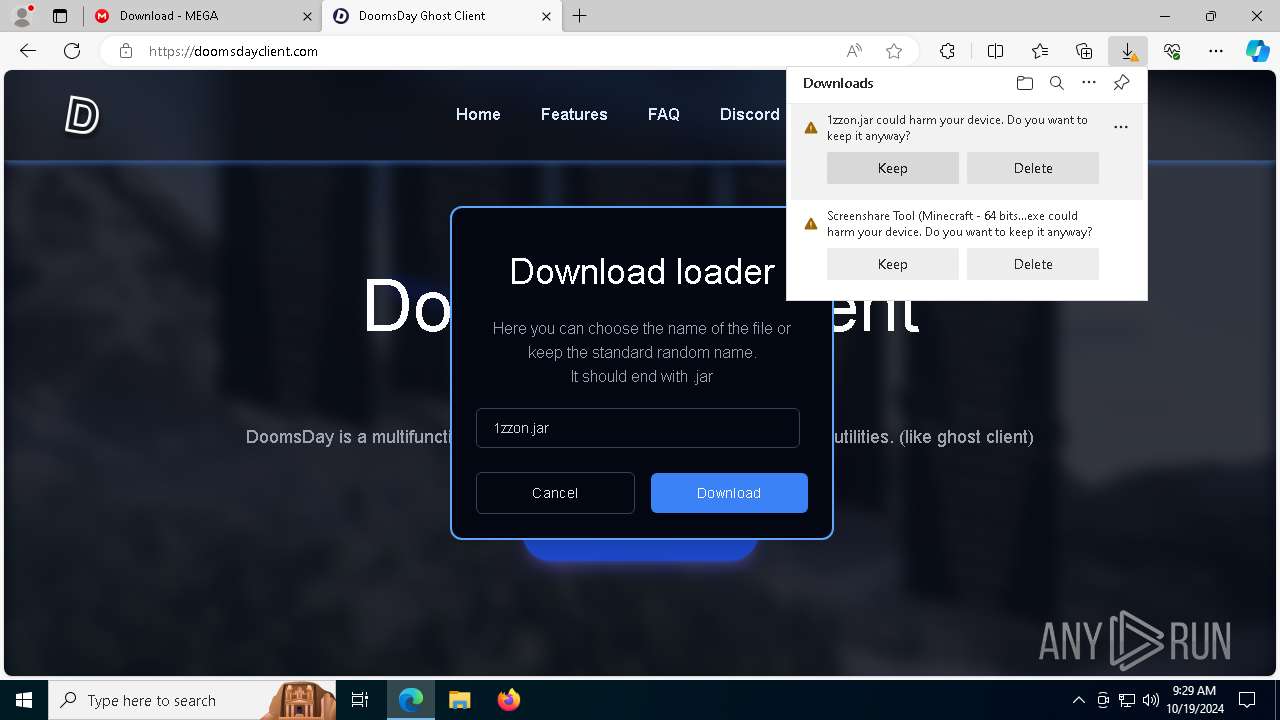Click '1zzon.jar could harm your device' warning text

(957, 127)
